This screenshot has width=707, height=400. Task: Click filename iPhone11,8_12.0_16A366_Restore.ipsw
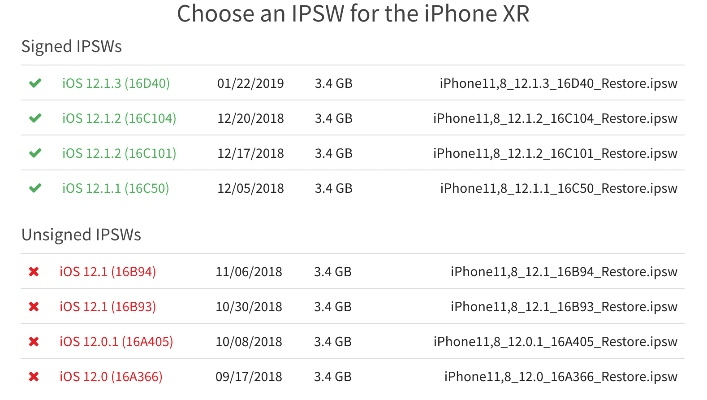click(x=561, y=376)
